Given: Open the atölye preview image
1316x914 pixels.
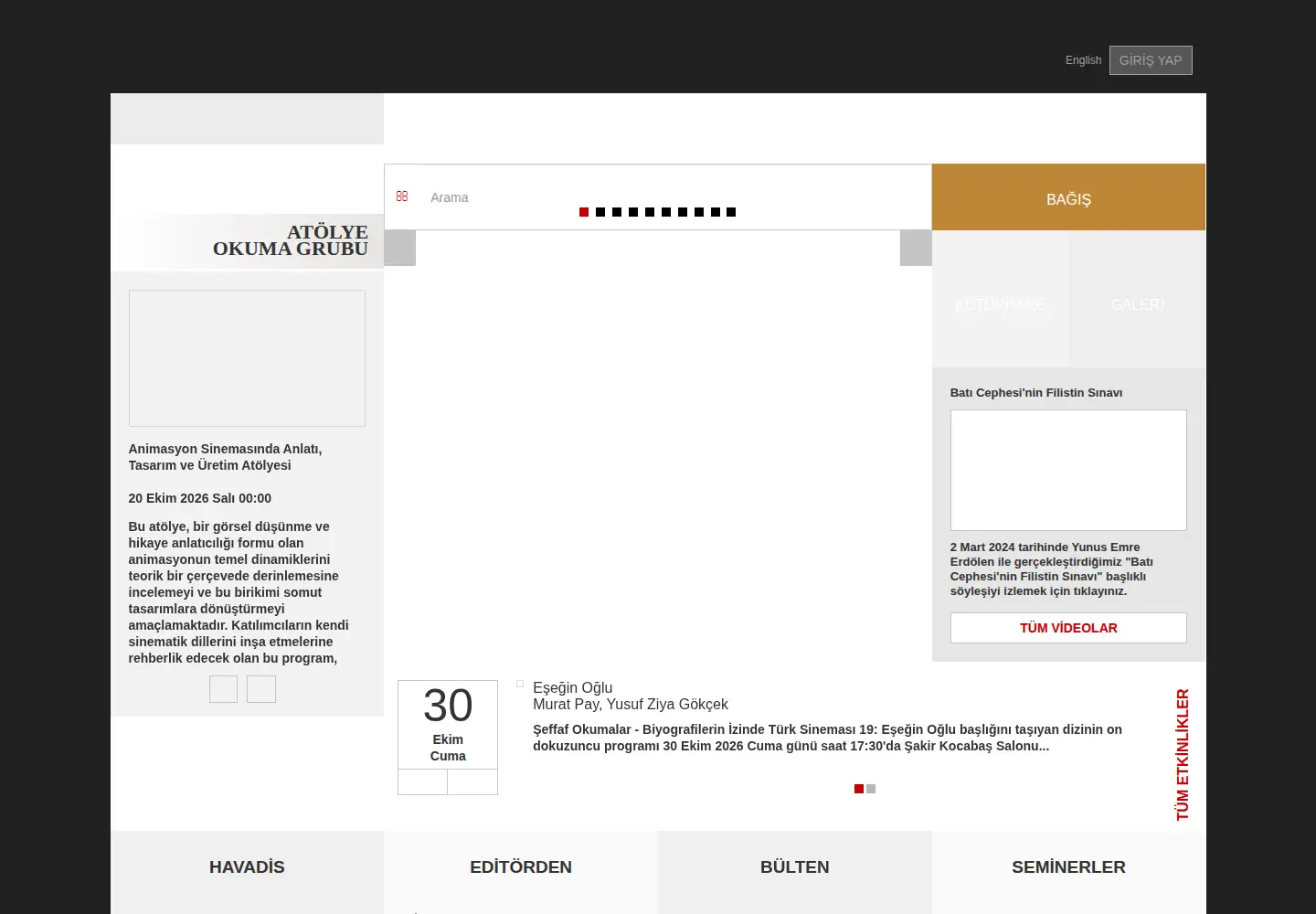Looking at the screenshot, I should [x=247, y=358].
